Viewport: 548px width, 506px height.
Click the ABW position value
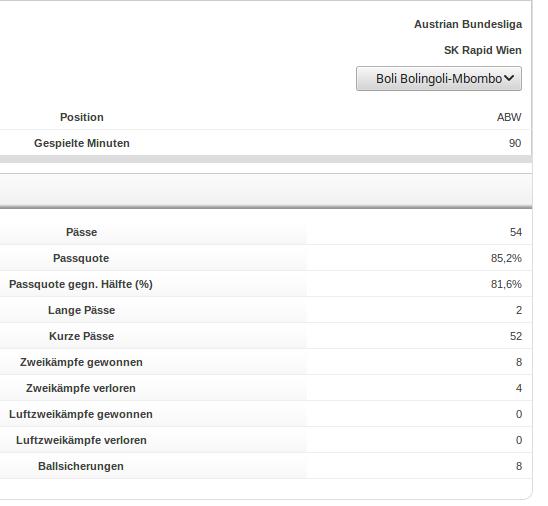click(509, 117)
